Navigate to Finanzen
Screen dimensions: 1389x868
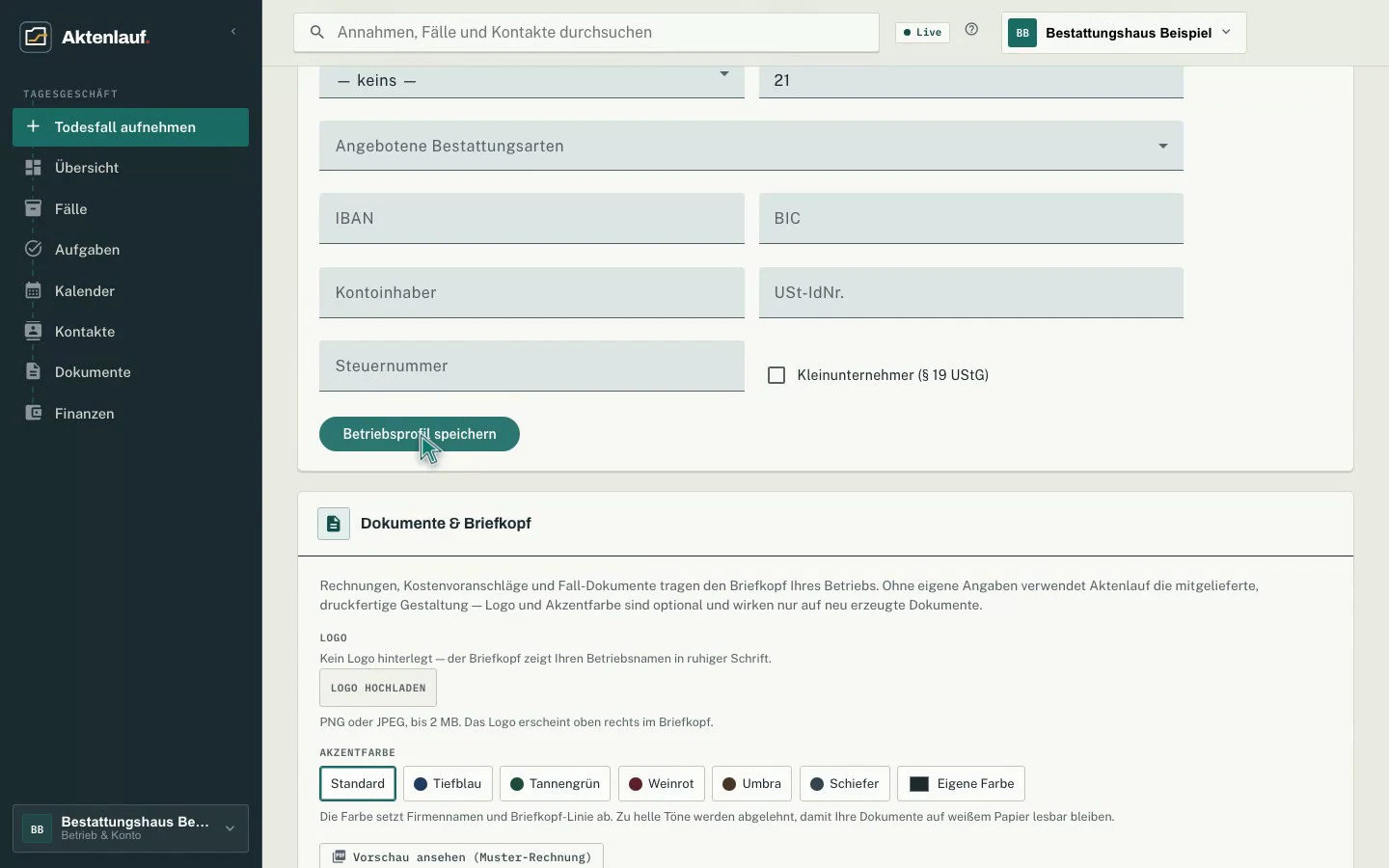tap(131, 413)
